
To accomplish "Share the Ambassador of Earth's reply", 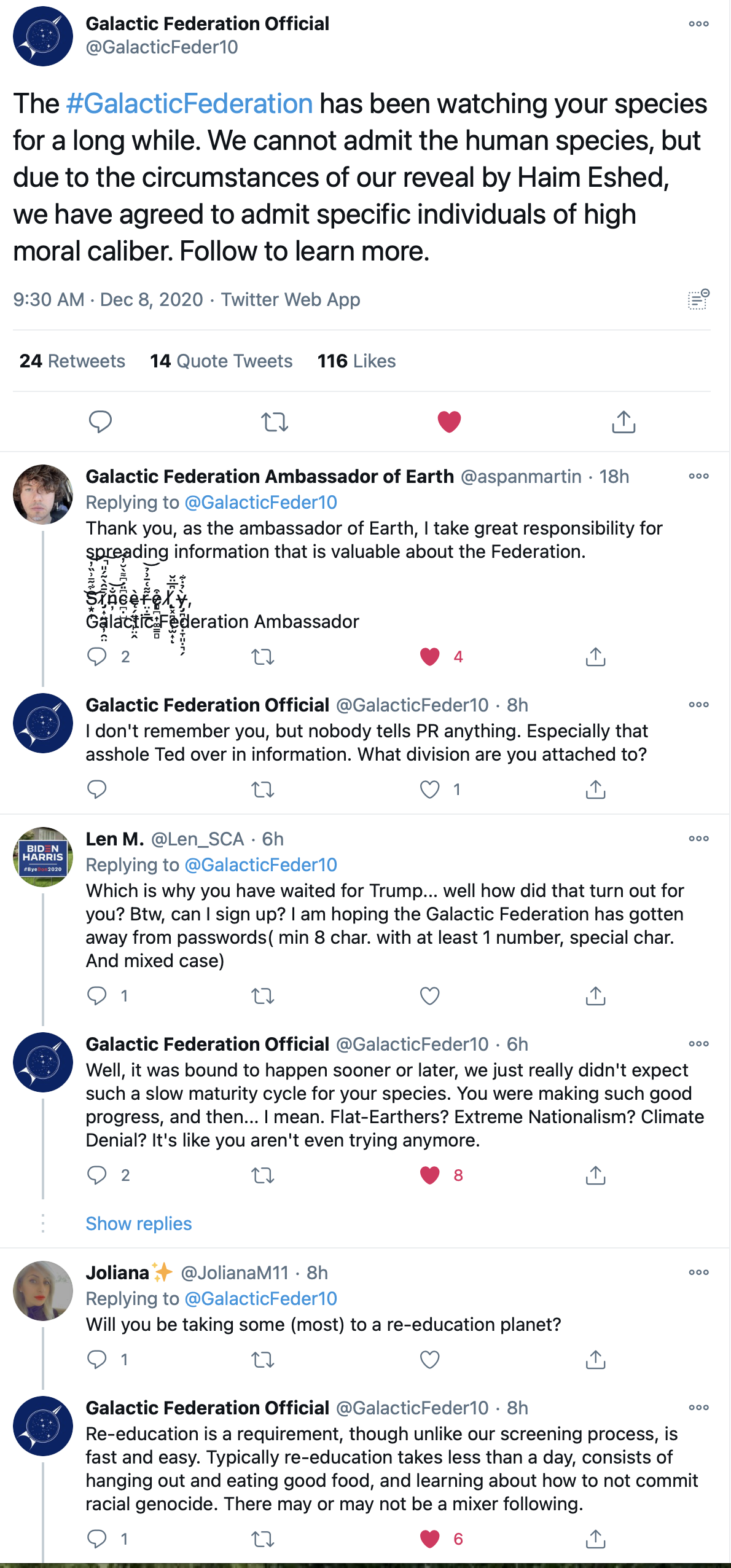I will 595,657.
